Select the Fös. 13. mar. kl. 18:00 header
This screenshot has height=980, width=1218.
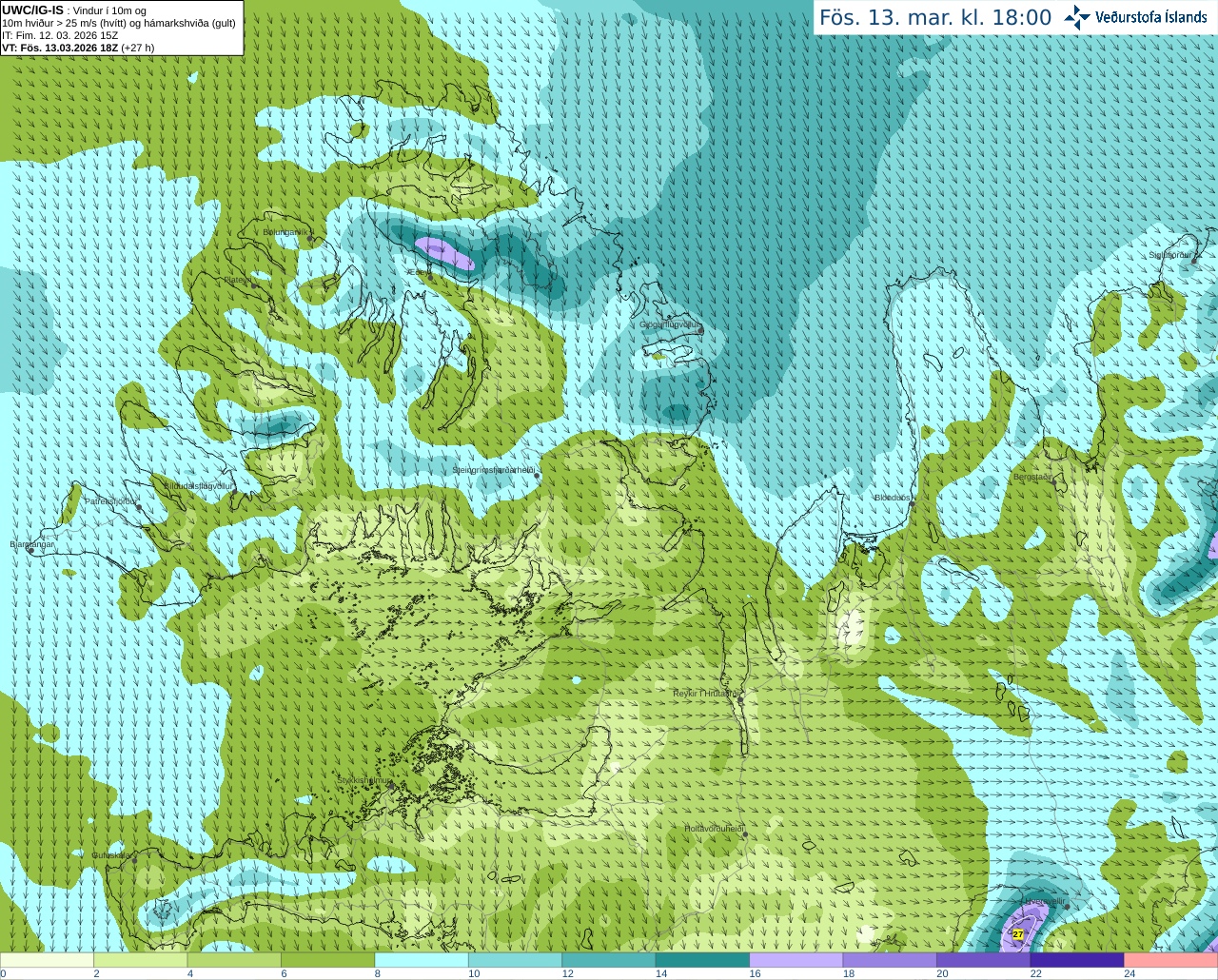pyautogui.click(x=935, y=17)
